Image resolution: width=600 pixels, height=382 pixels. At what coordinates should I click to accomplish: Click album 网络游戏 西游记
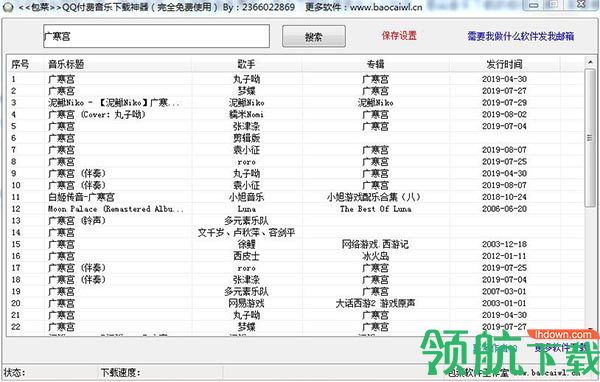pyautogui.click(x=375, y=244)
